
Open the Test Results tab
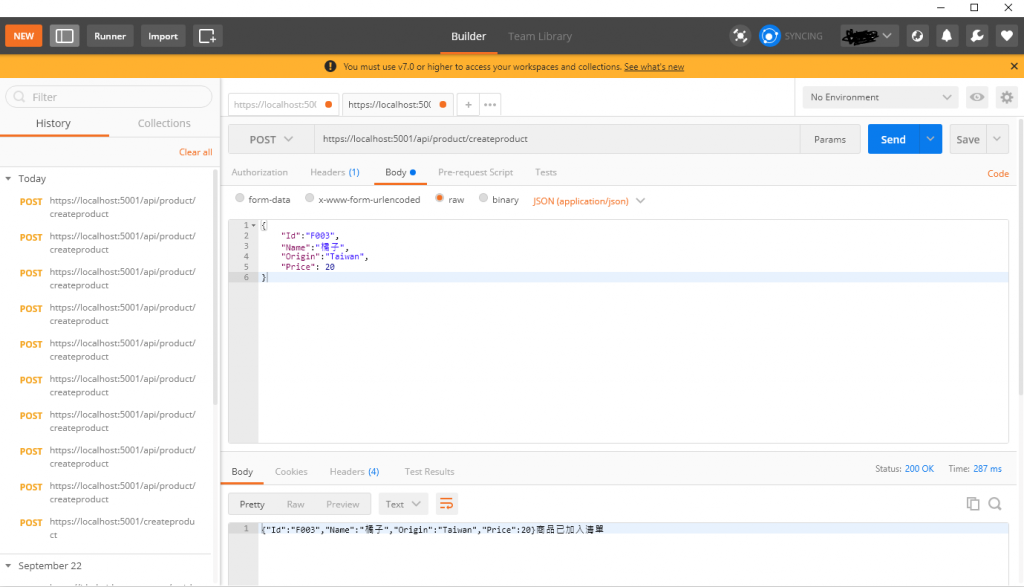click(x=429, y=471)
